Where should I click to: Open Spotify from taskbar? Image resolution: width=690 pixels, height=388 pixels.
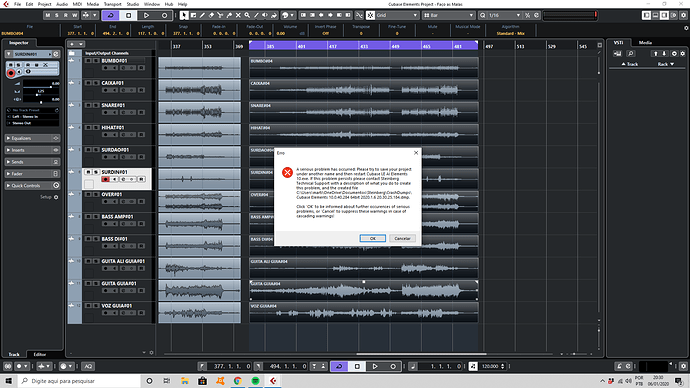pos(255,381)
